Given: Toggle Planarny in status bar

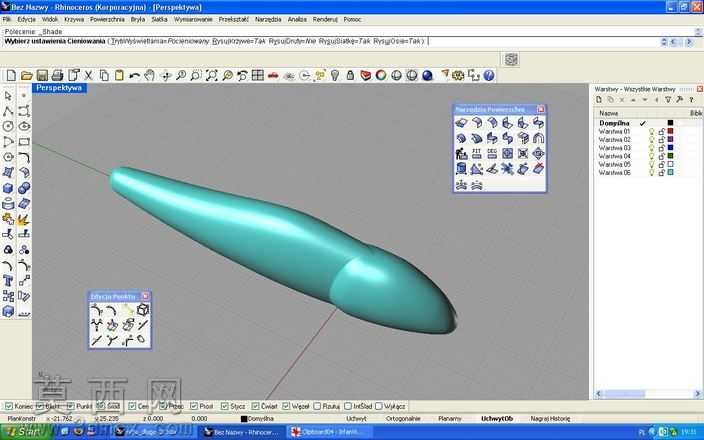Looking at the screenshot, I should coord(449,418).
